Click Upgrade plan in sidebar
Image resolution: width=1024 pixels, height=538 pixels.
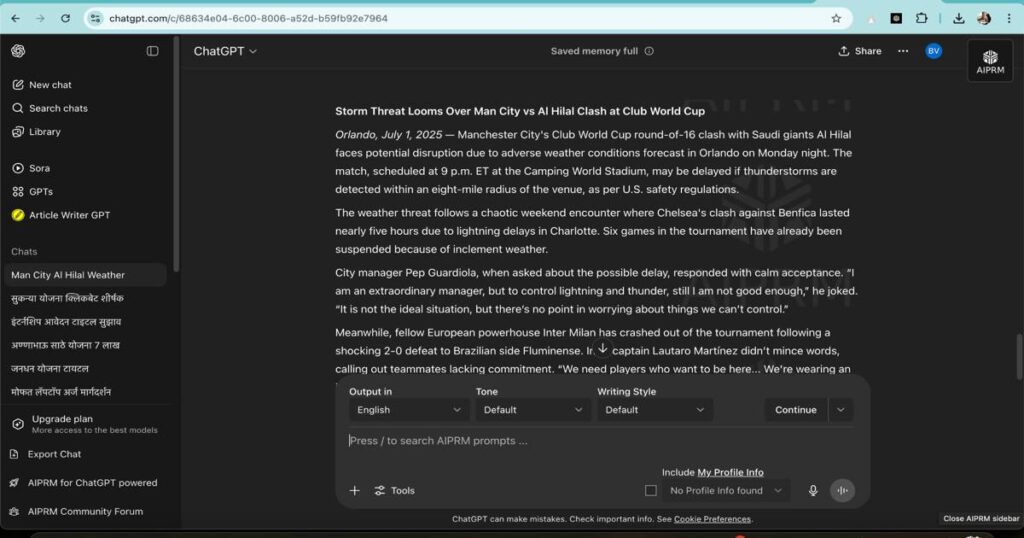pyautogui.click(x=85, y=424)
